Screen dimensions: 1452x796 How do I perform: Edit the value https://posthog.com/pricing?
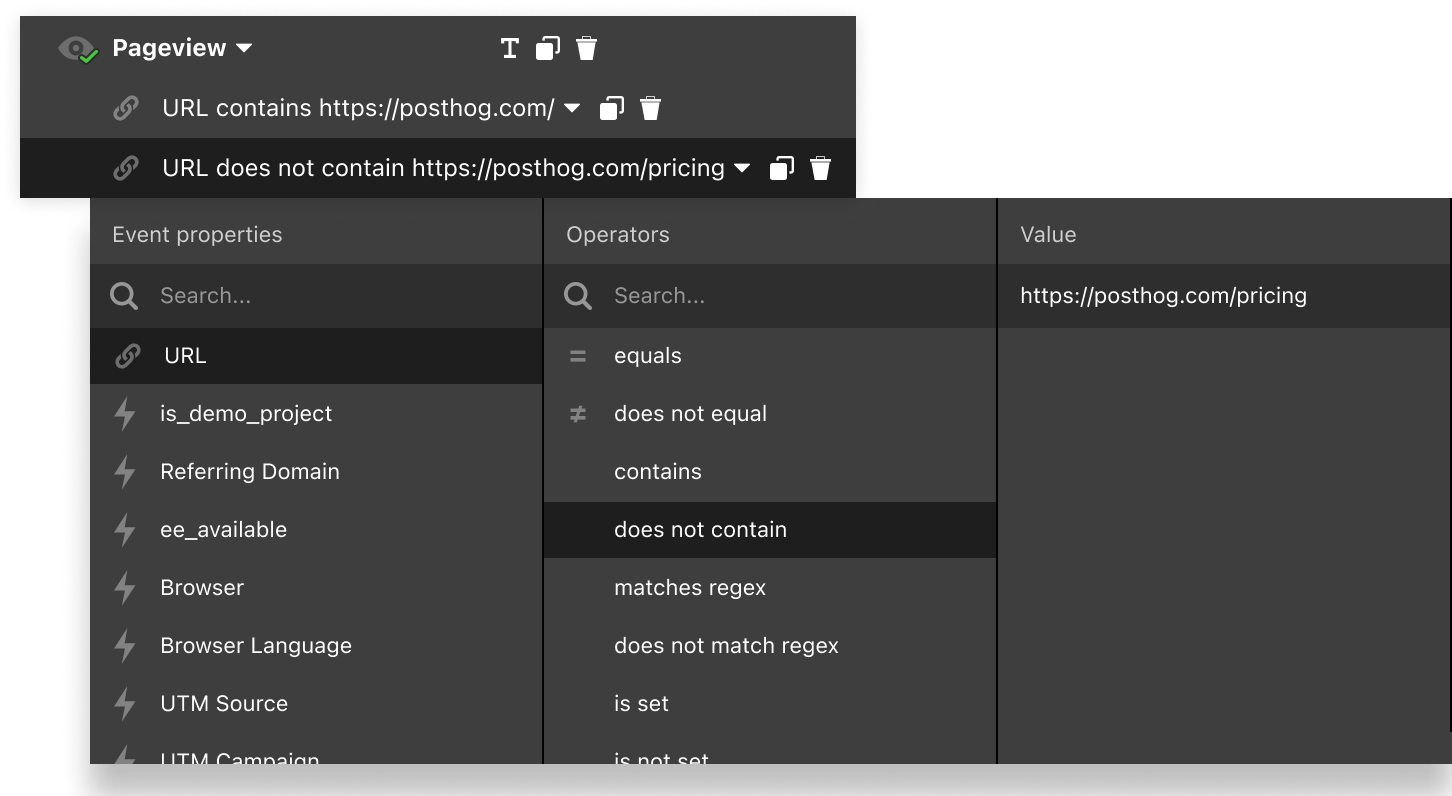point(1224,296)
